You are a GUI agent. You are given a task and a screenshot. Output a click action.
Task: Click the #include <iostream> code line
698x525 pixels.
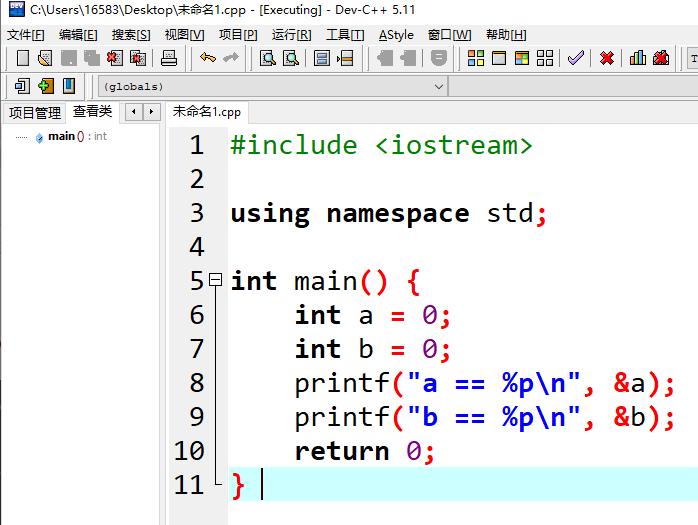pyautogui.click(x=381, y=145)
